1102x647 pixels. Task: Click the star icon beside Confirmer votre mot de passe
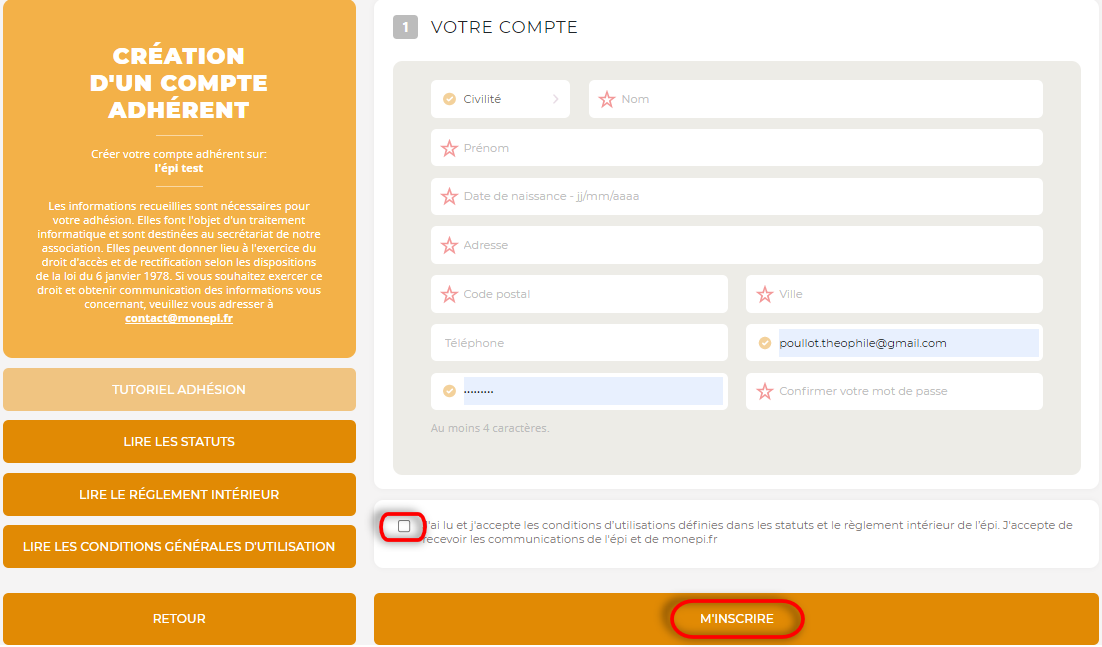pos(765,392)
